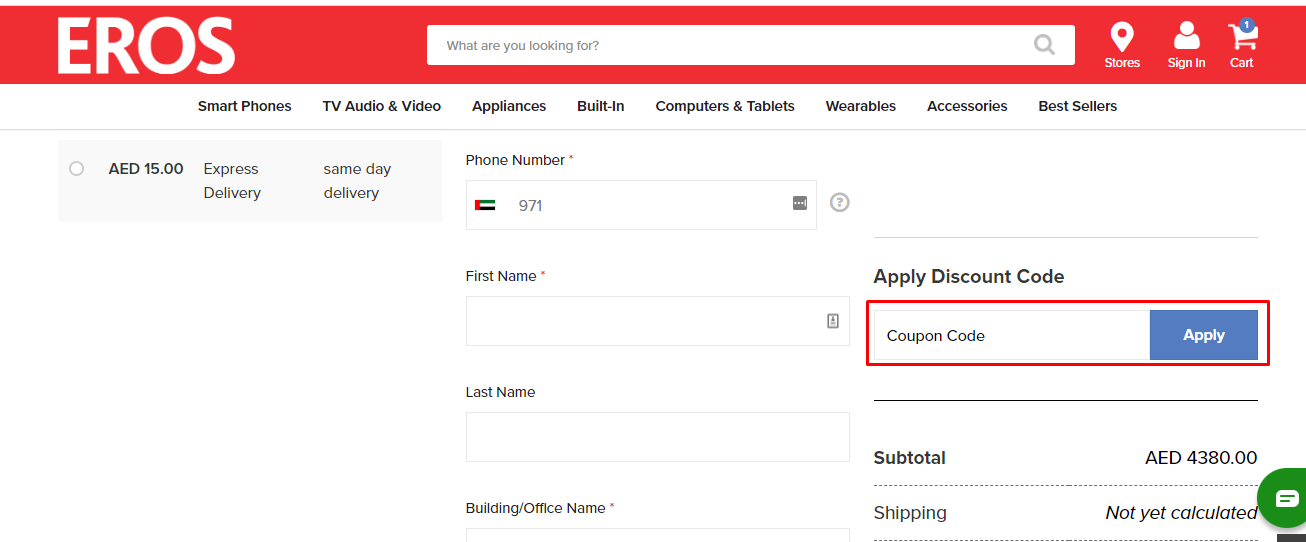Image resolution: width=1306 pixels, height=542 pixels.
Task: Click the search magnifier icon
Action: tap(1044, 45)
